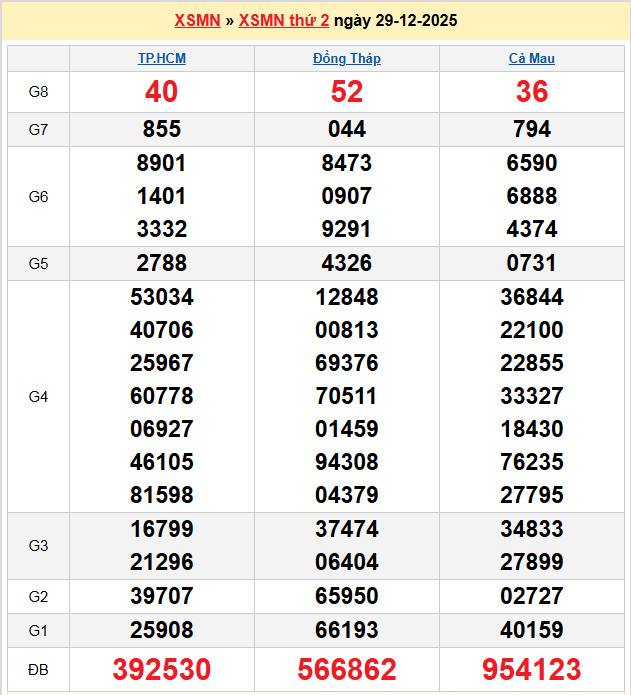This screenshot has width=631, height=695.
Task: Select the red G8 number 36
Action: tap(532, 92)
